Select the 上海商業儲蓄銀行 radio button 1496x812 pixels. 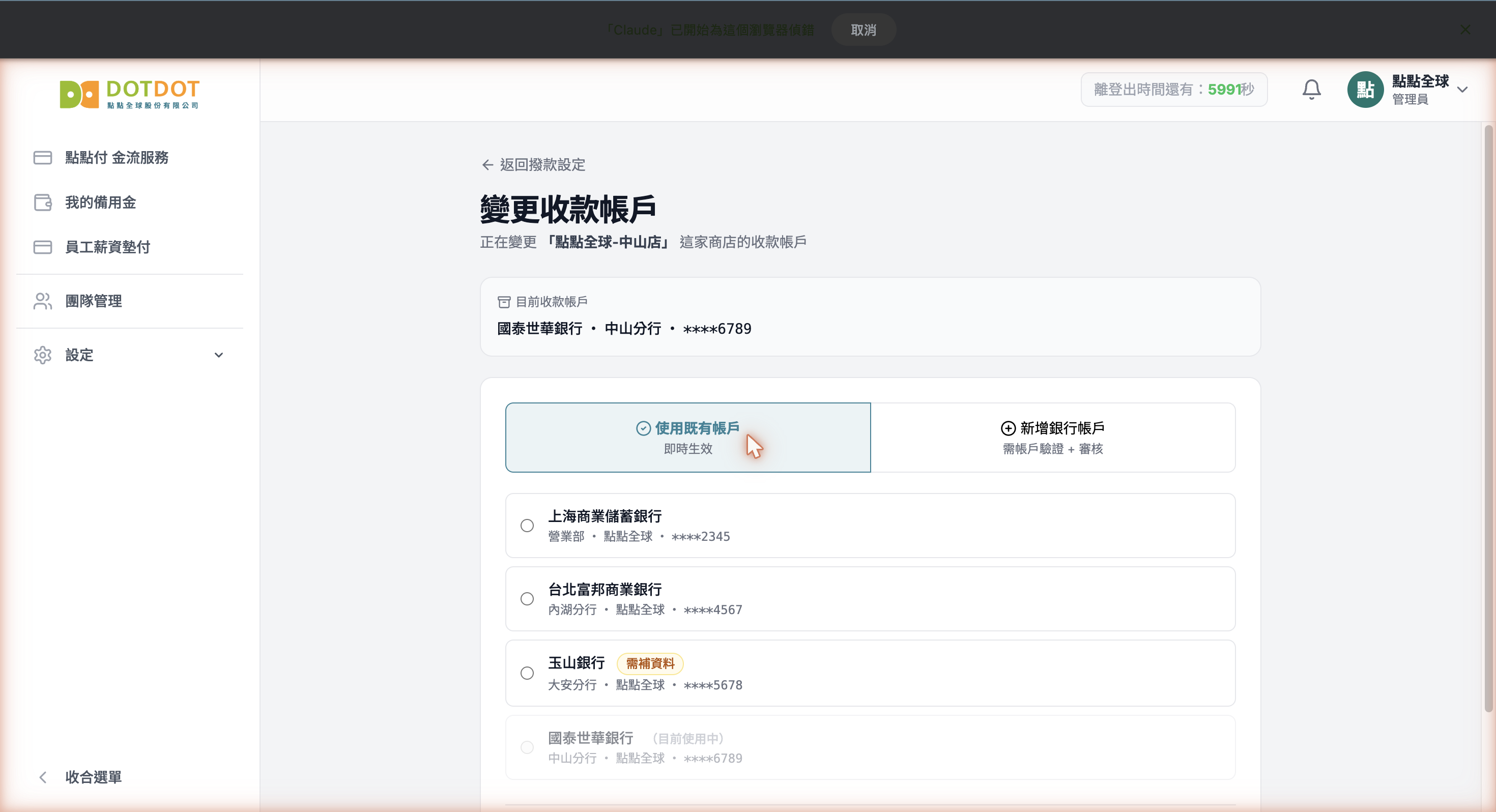pos(527,526)
